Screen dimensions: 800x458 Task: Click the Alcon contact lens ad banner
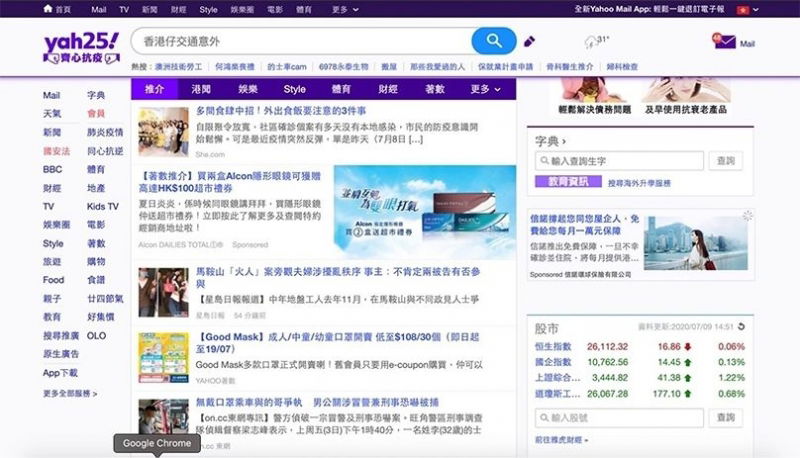(424, 212)
